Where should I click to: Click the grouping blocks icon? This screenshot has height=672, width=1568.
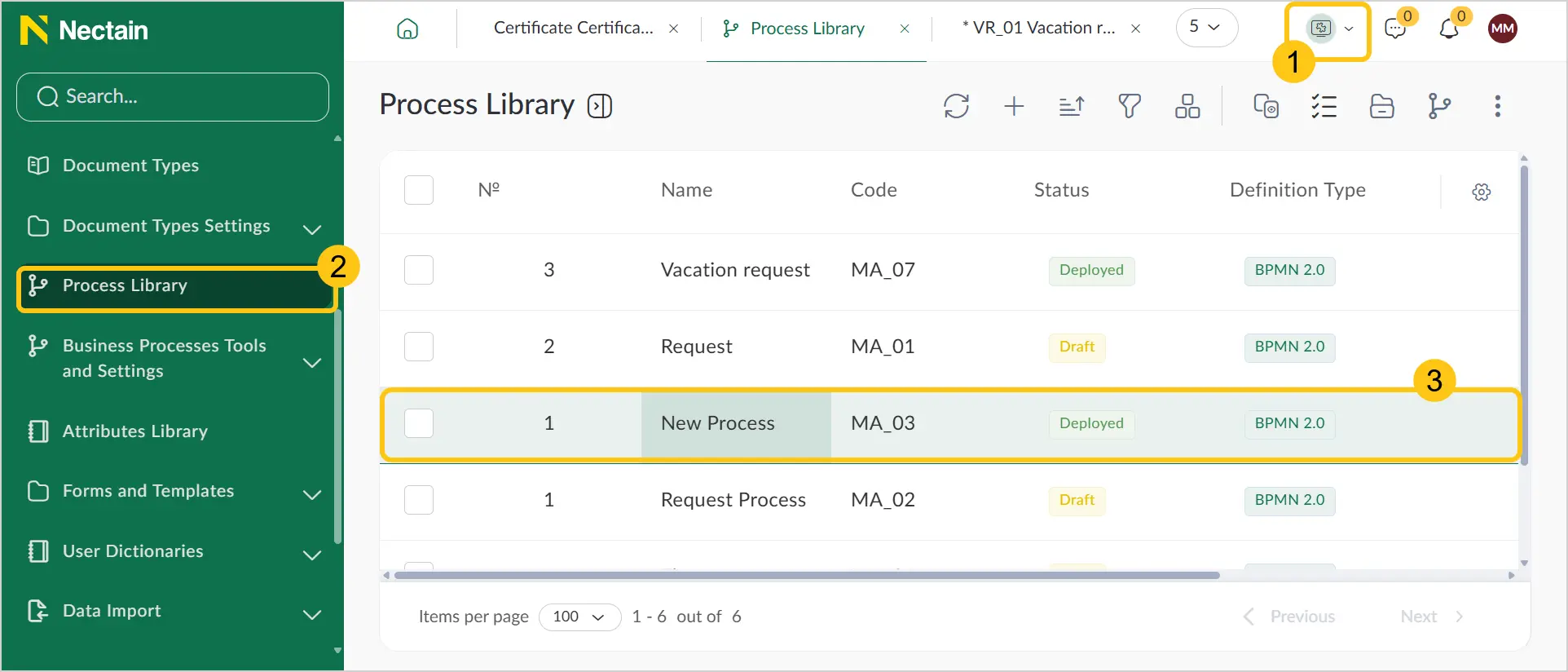point(1187,106)
